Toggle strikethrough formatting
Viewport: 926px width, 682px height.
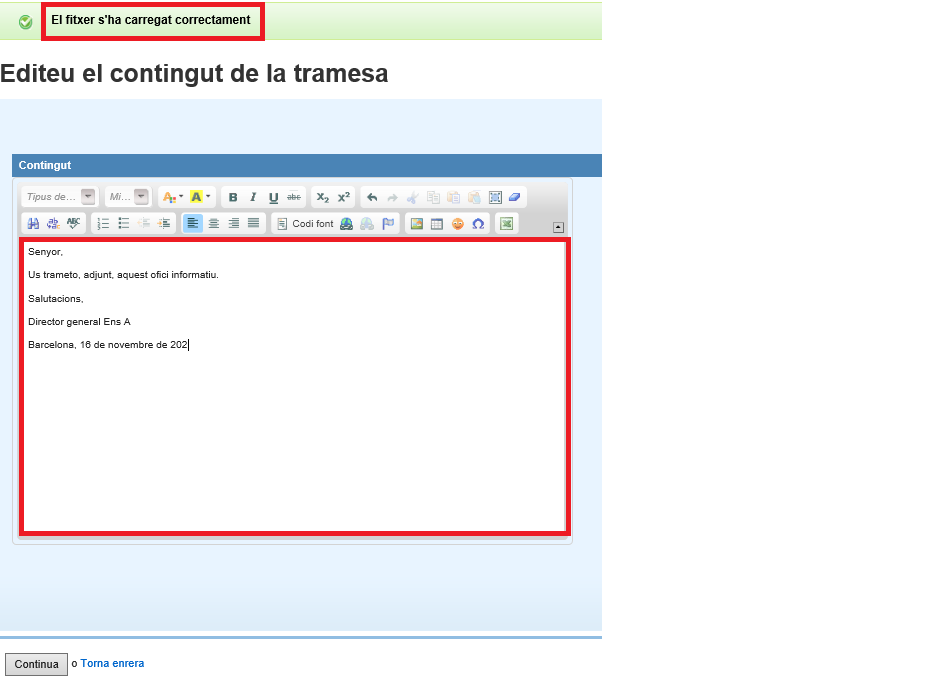293,198
